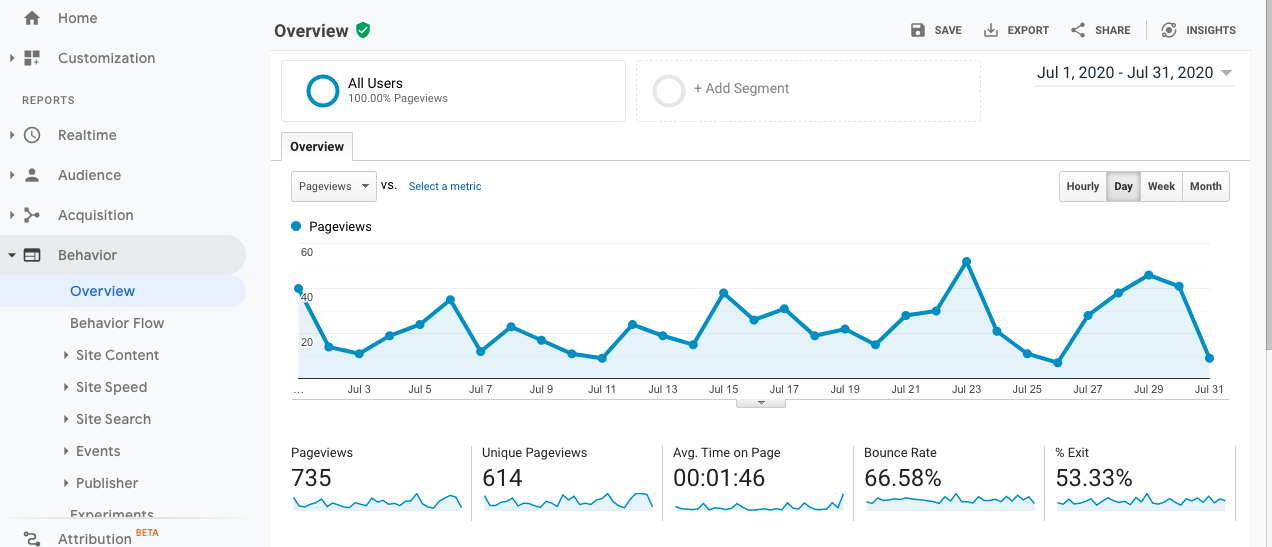
Task: Expand the Acquisition section arrow
Action: [12, 215]
